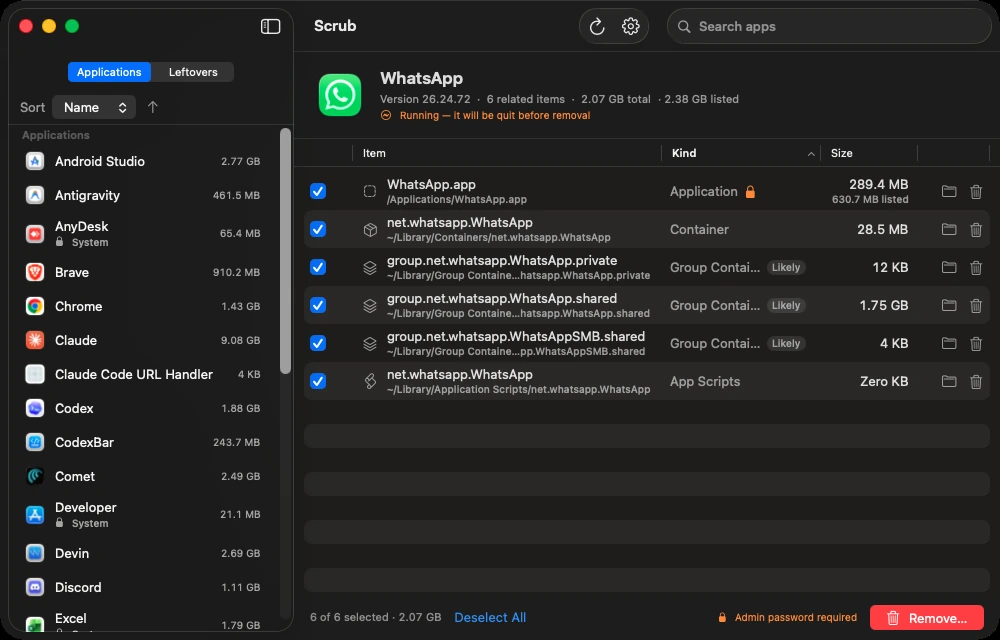Click the Discord app icon

(34, 587)
